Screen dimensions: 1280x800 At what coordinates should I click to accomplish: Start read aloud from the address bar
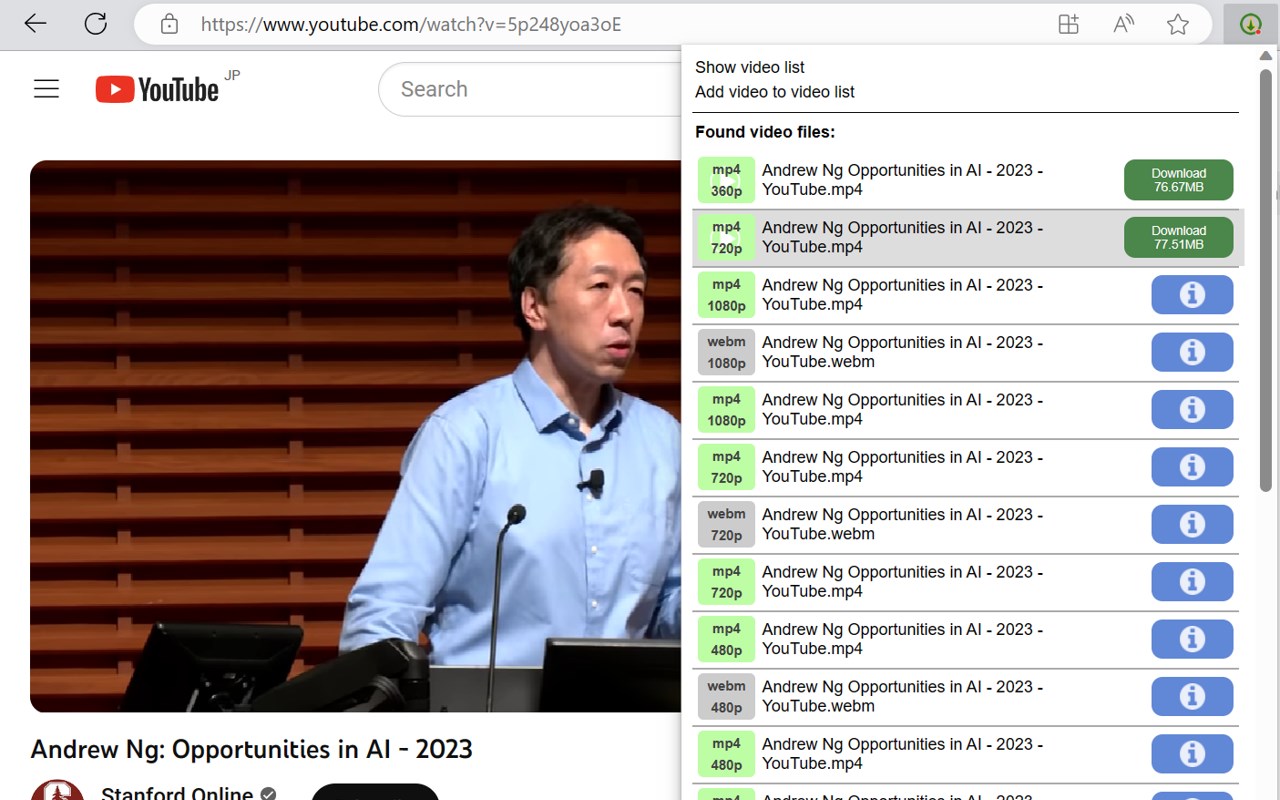coord(1123,24)
